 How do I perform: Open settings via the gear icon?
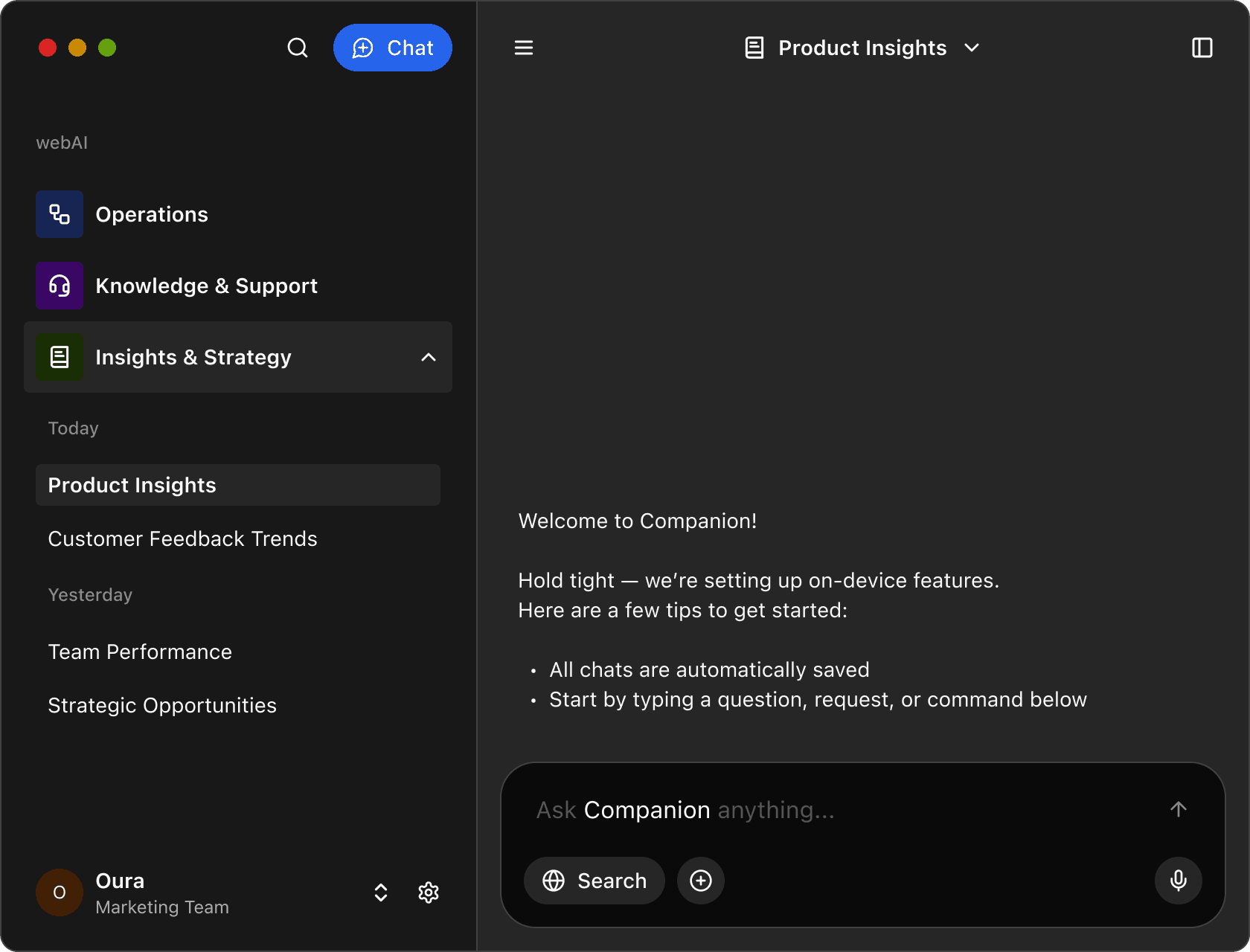coord(429,892)
